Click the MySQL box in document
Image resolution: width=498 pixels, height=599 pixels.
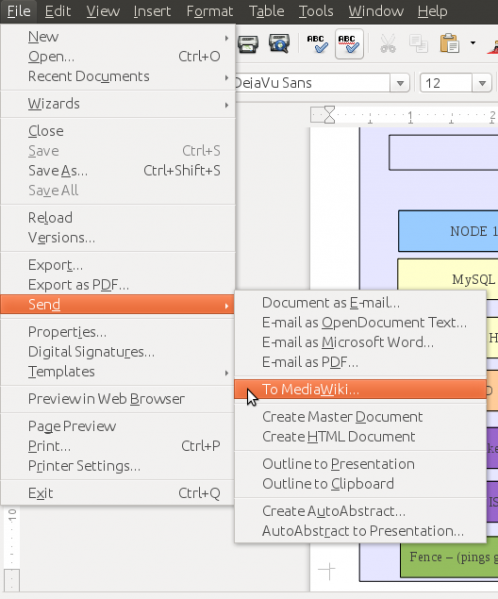pos(448,274)
